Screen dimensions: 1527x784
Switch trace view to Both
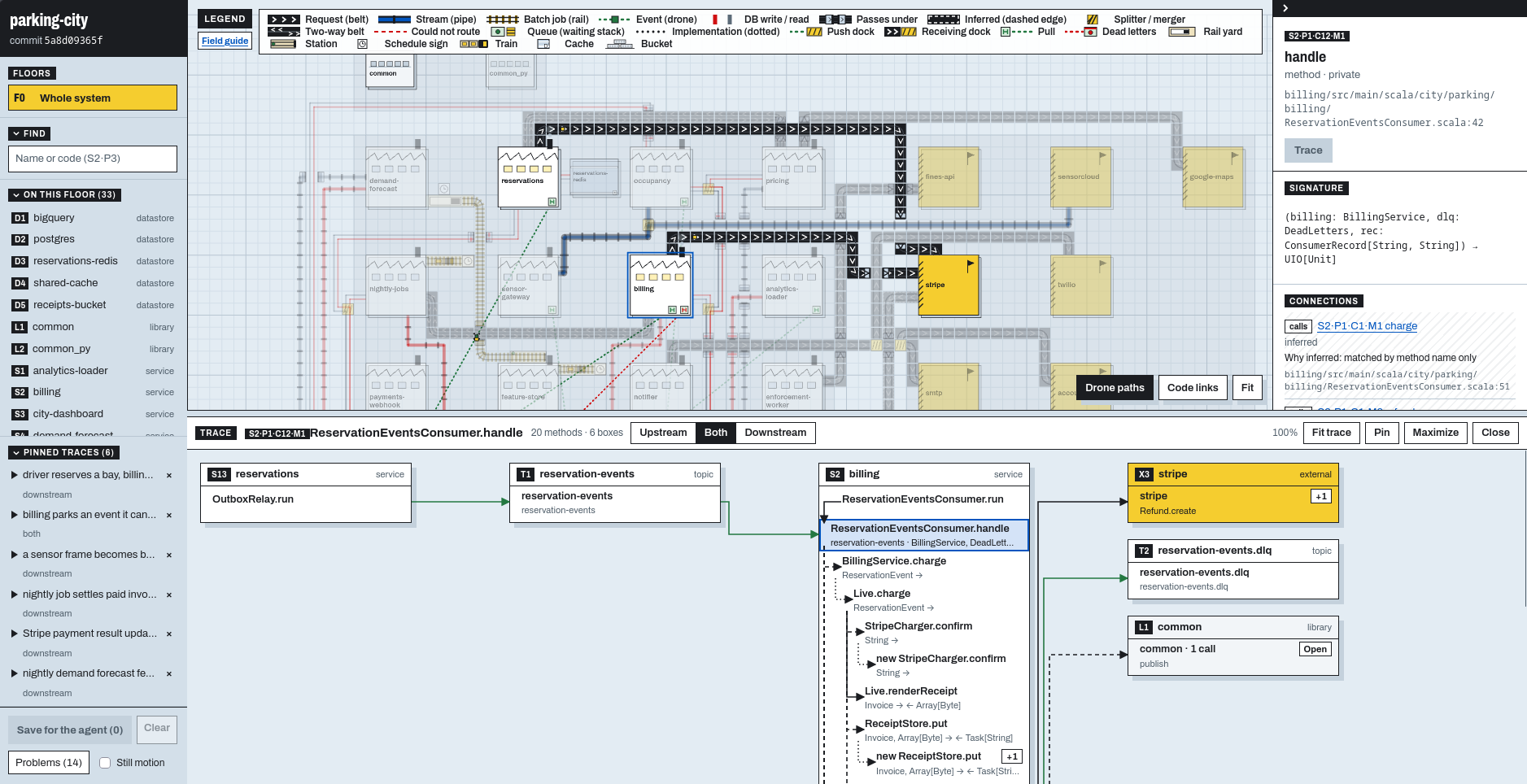(716, 433)
